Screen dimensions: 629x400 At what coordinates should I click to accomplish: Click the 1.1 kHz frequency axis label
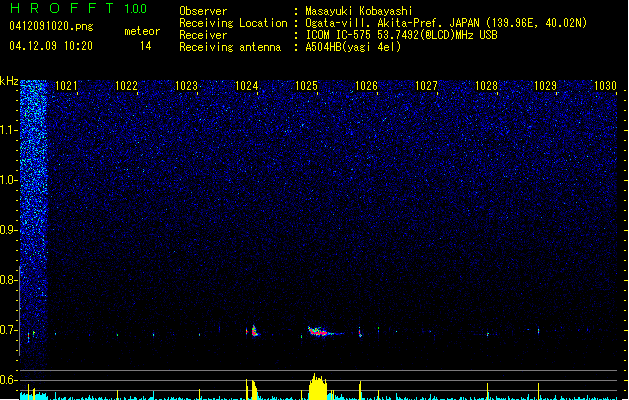[x=8, y=130]
